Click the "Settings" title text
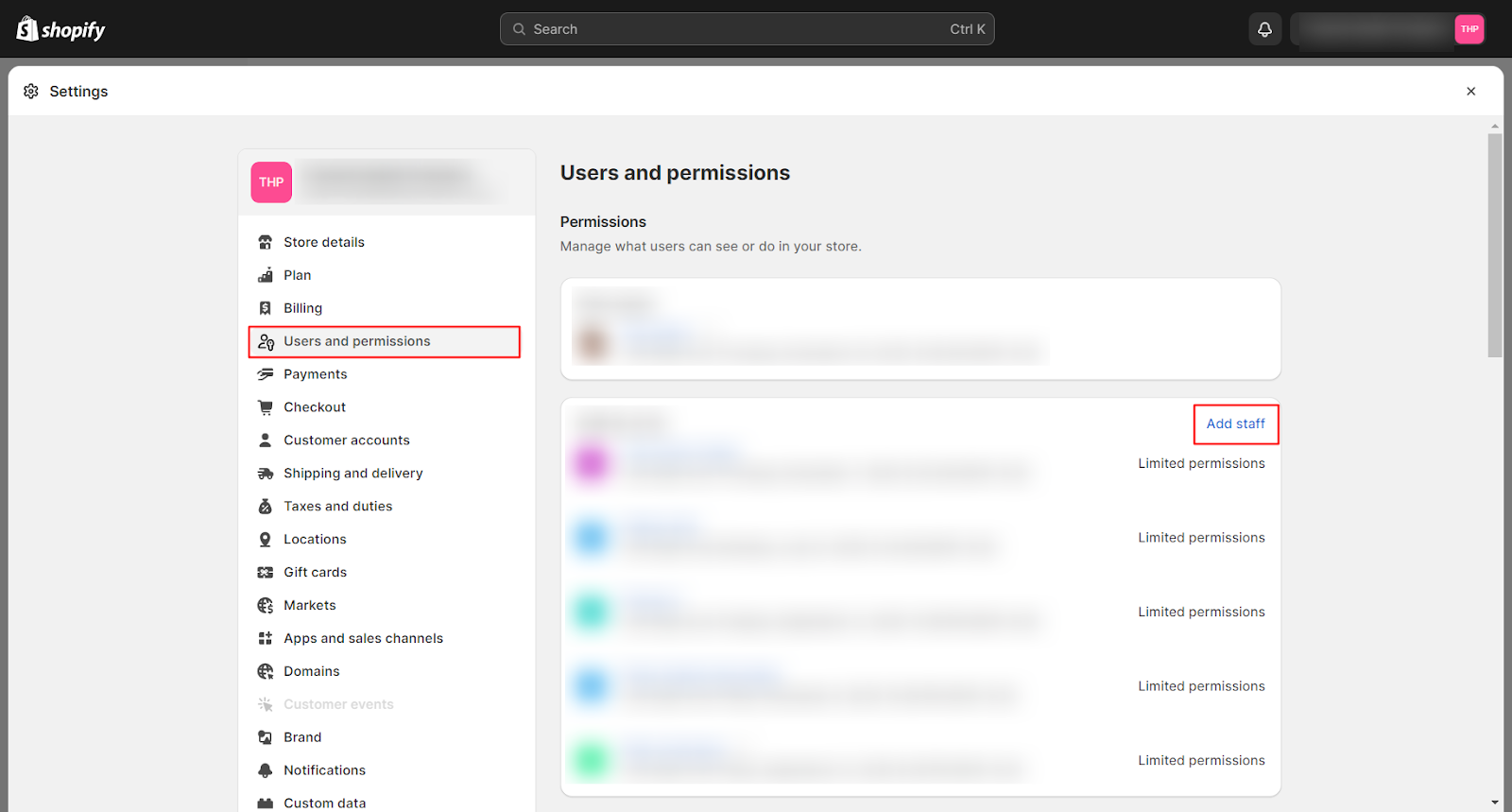Viewport: 1512px width, 812px height. [x=78, y=92]
